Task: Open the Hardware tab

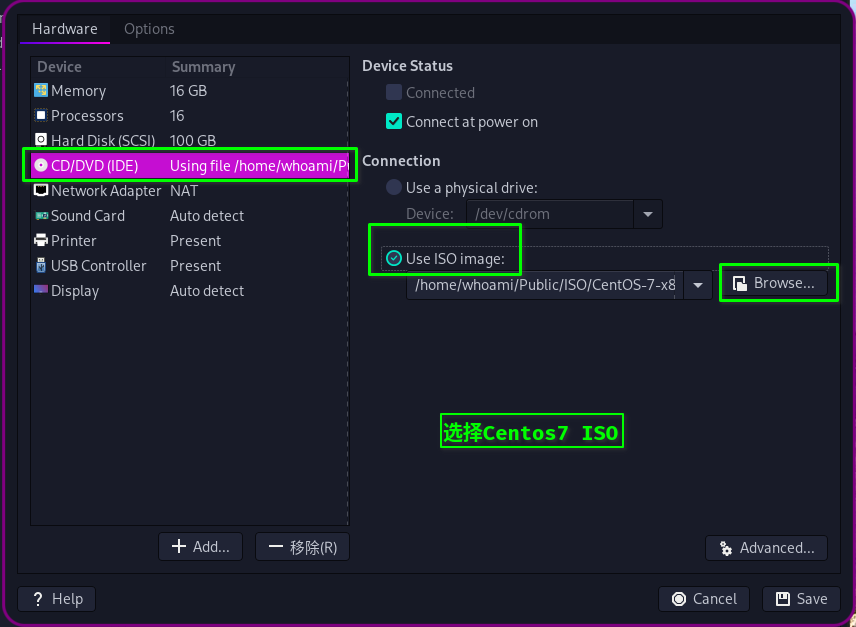Action: click(65, 29)
